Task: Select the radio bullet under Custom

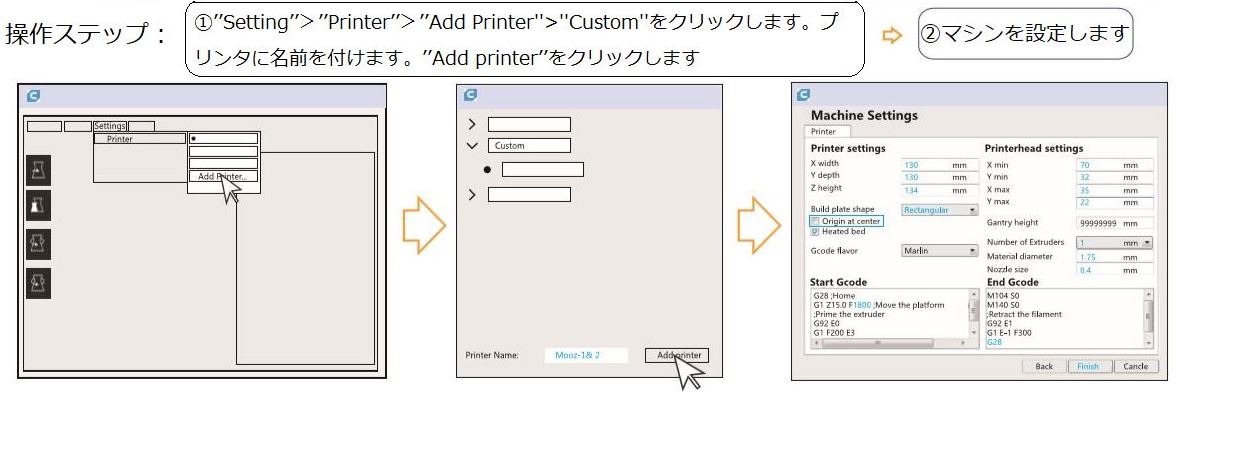Action: (x=487, y=170)
